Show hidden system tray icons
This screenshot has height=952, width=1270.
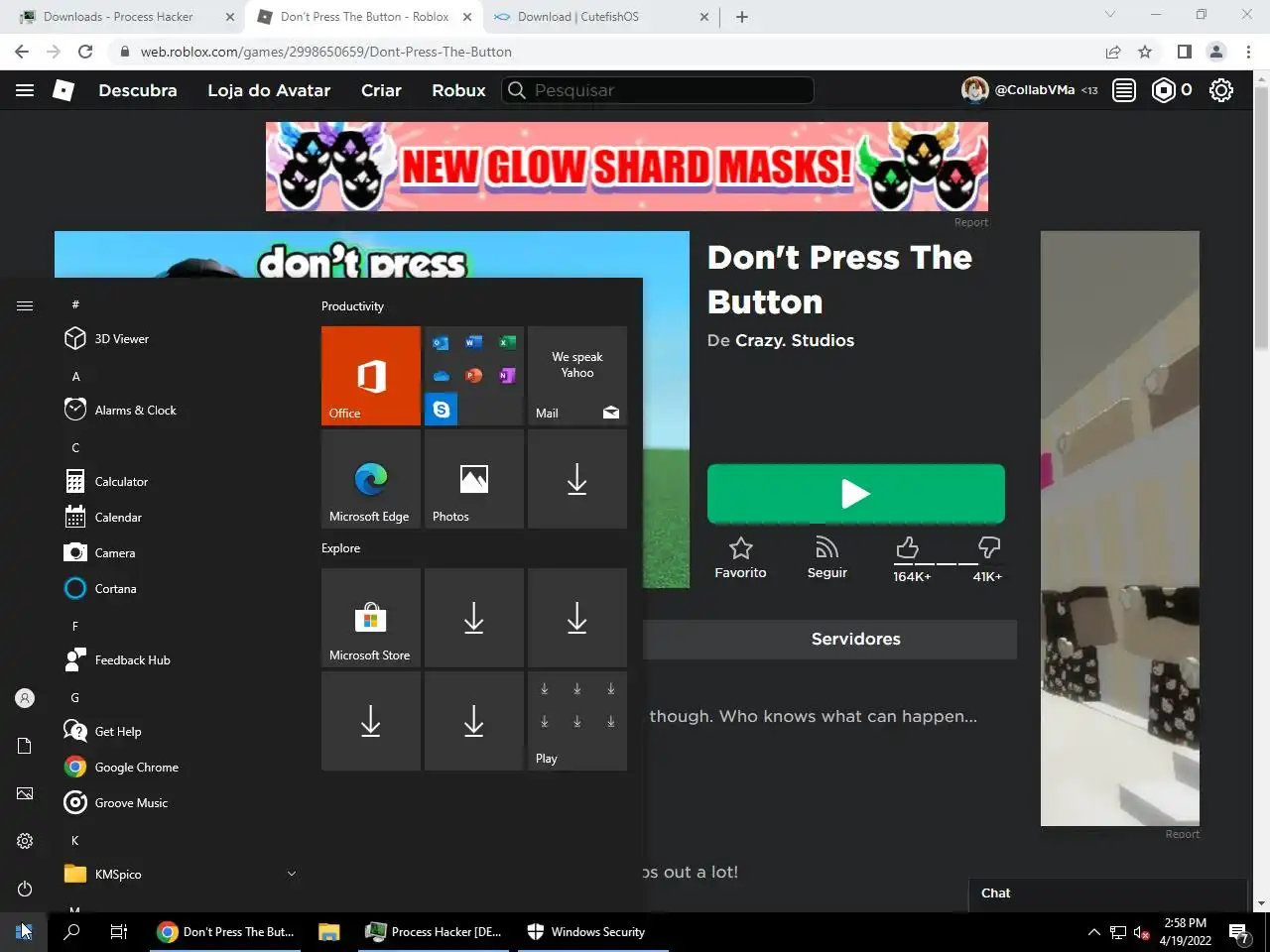coord(1093,932)
